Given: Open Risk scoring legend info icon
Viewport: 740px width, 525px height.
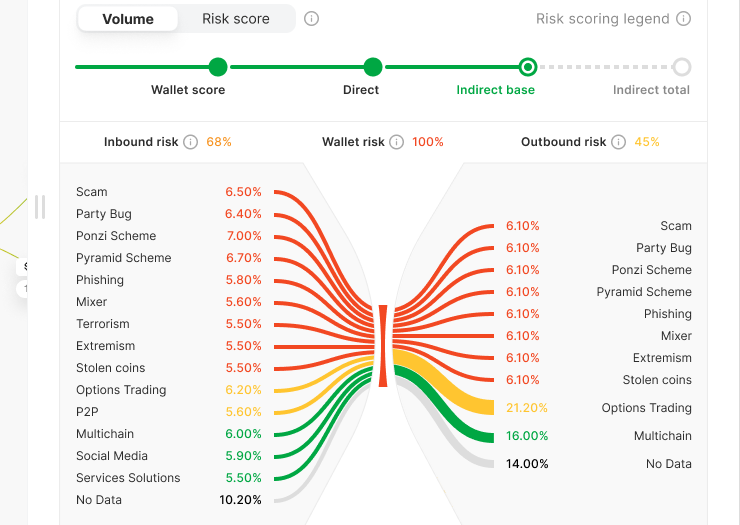Looking at the screenshot, I should tap(683, 19).
